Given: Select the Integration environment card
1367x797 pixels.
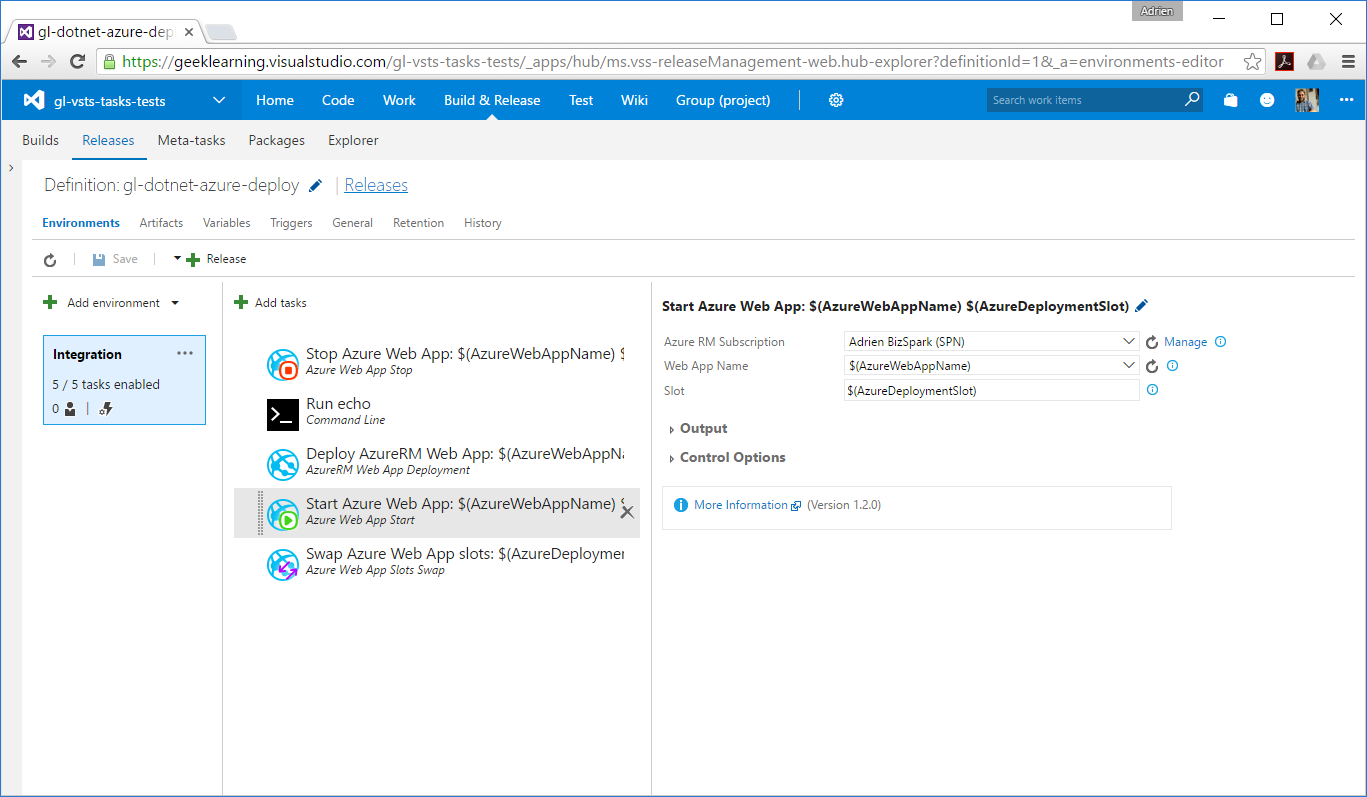Looking at the screenshot, I should pyautogui.click(x=124, y=380).
